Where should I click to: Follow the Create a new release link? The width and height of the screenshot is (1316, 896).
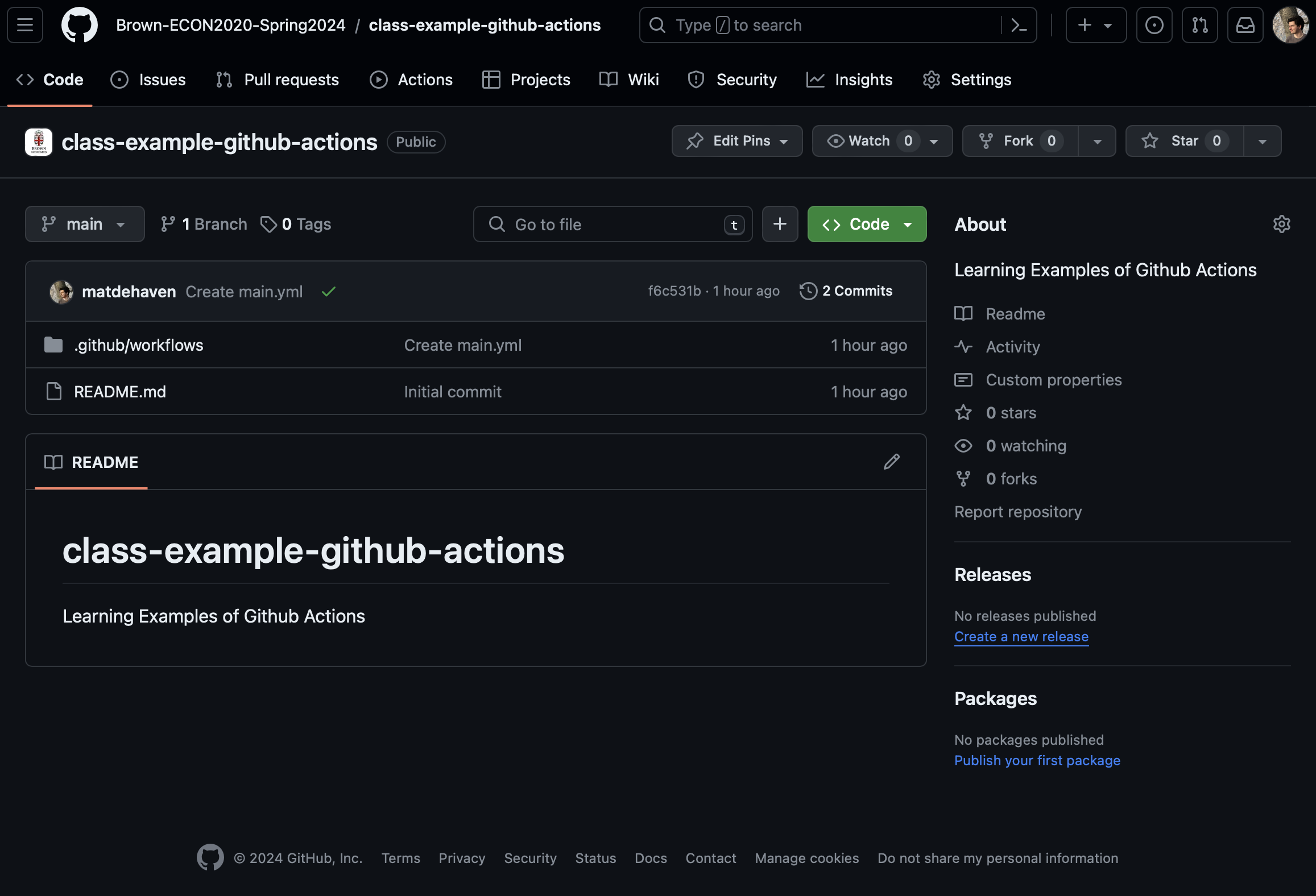coord(1021,637)
